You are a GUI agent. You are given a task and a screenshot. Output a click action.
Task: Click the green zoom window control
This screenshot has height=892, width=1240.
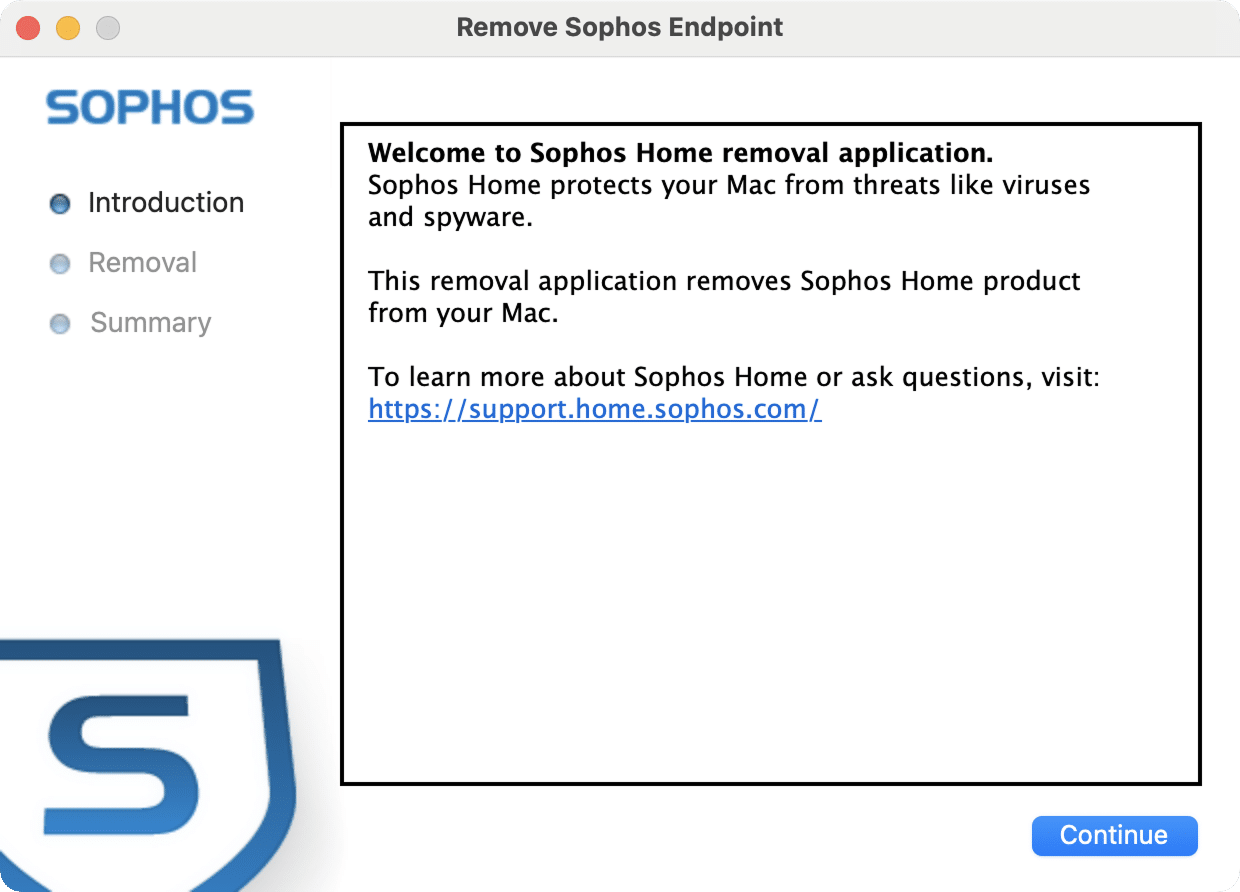tap(106, 27)
